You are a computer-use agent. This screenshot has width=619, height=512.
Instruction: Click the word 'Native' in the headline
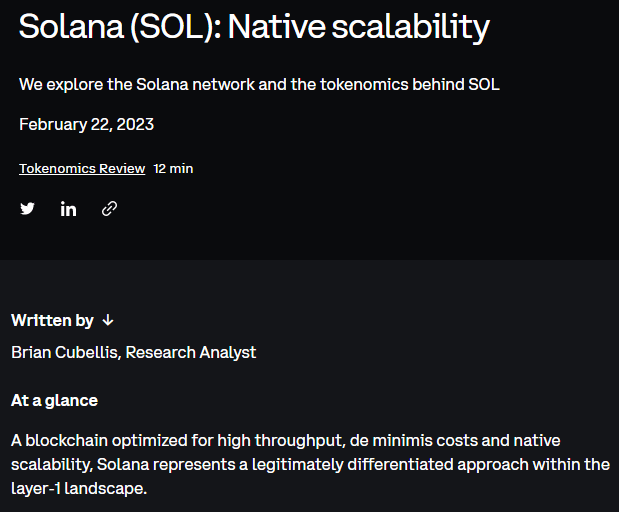[x=277, y=26]
